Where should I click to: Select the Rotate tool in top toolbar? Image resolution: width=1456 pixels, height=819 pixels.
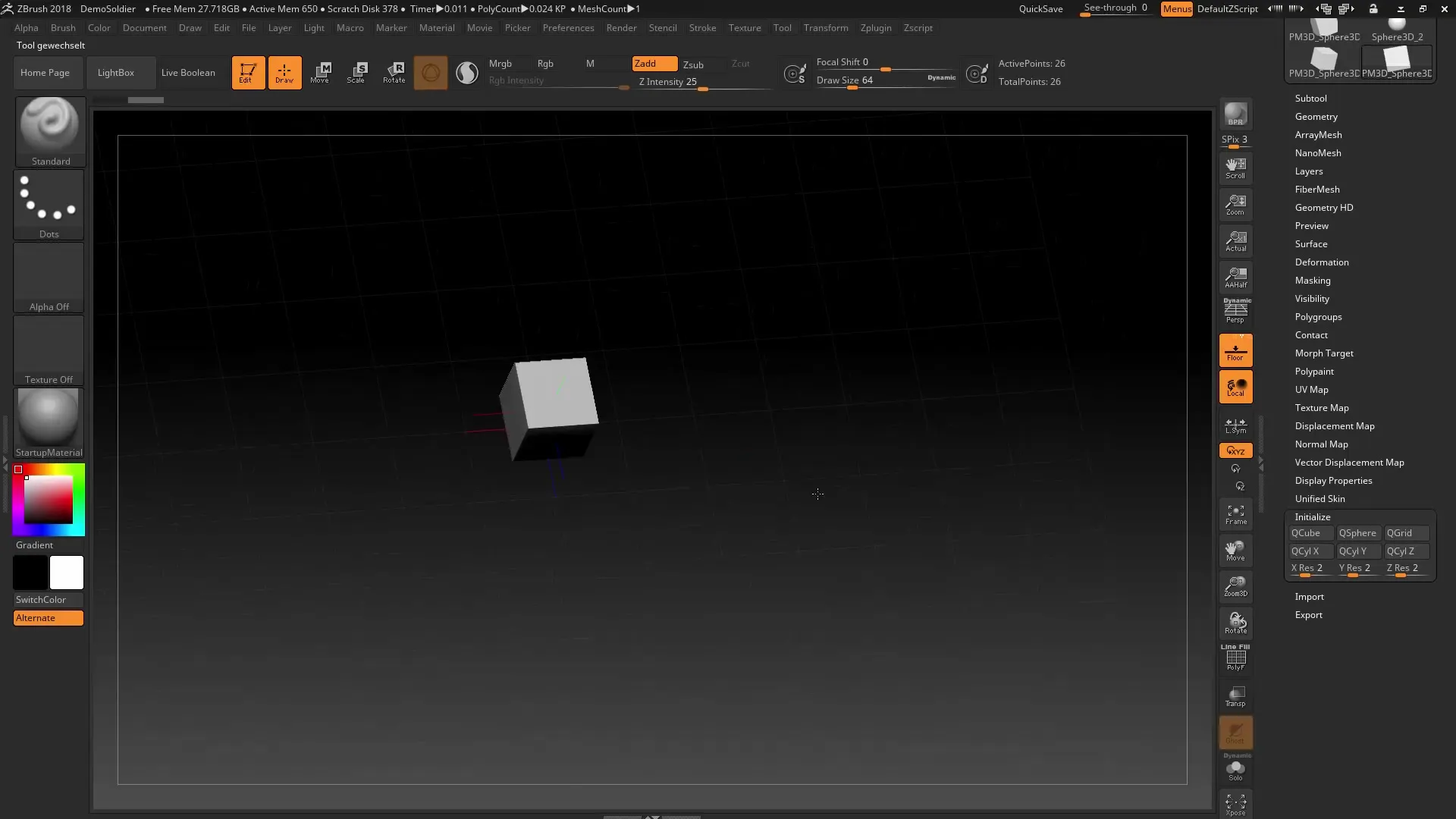click(394, 73)
